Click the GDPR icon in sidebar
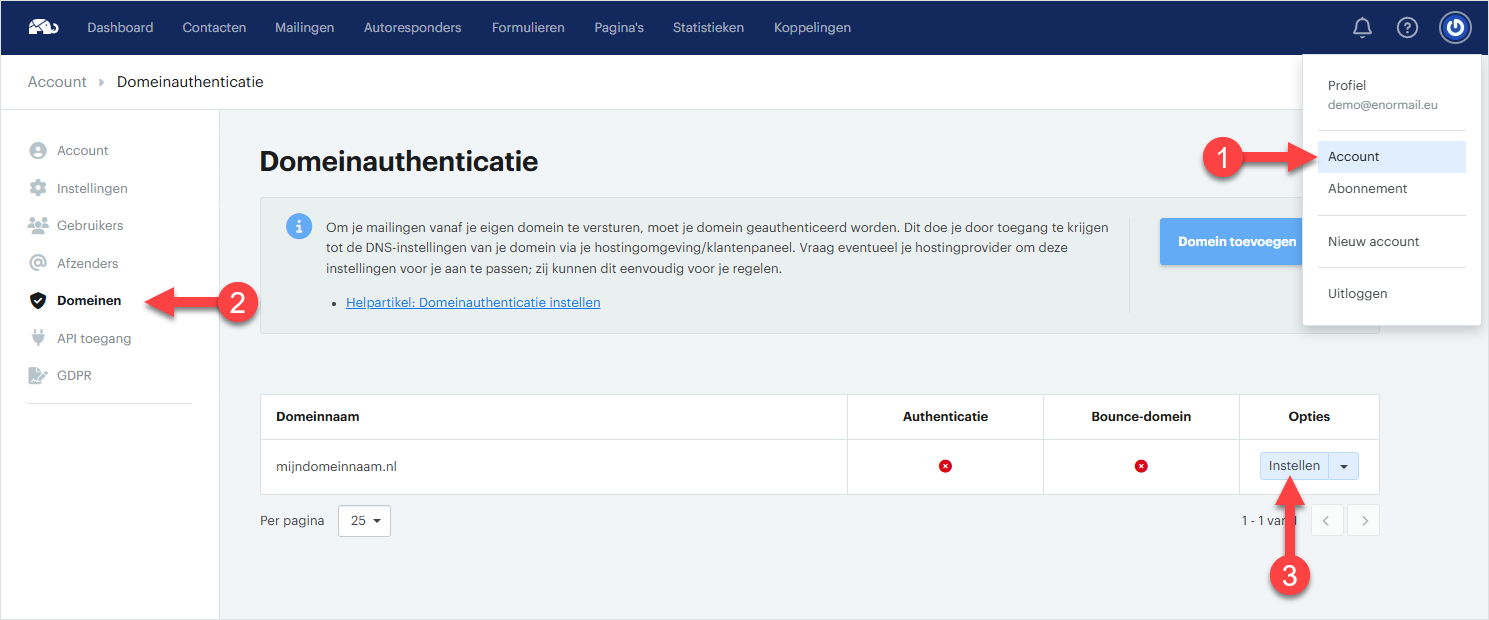This screenshot has height=620, width=1489. point(38,376)
